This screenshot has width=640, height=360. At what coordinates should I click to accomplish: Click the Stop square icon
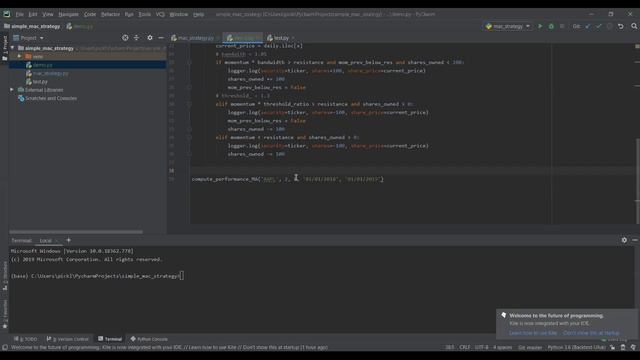tap(562, 26)
